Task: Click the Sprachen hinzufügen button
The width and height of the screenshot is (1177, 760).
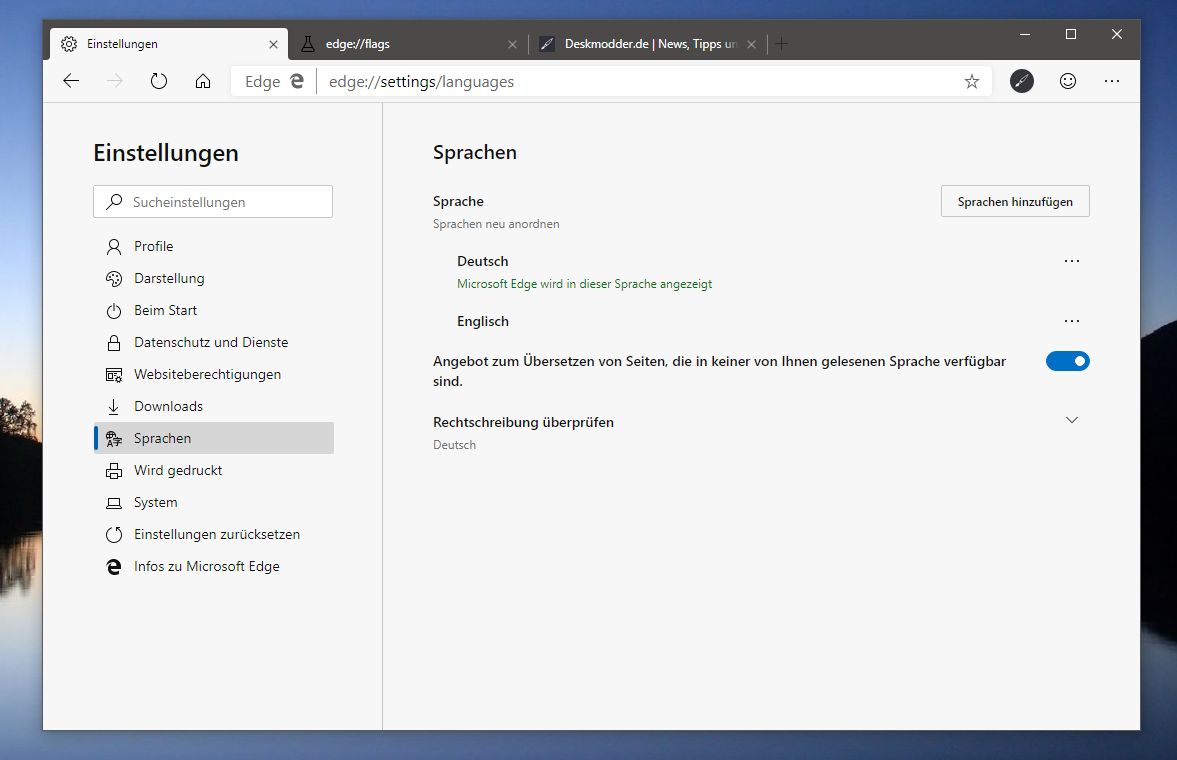Action: click(1015, 201)
